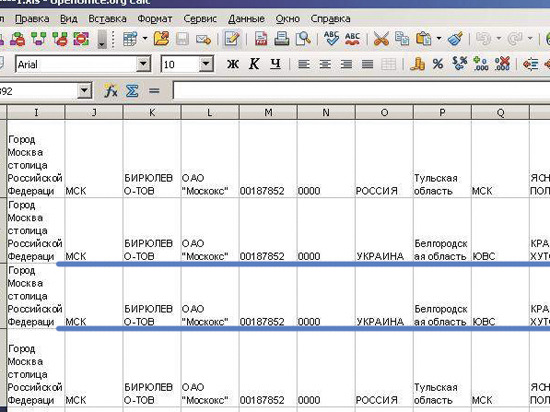
Task: Toggle AutoSpellcheck red-underline ABC icon
Action: pyautogui.click(x=353, y=39)
